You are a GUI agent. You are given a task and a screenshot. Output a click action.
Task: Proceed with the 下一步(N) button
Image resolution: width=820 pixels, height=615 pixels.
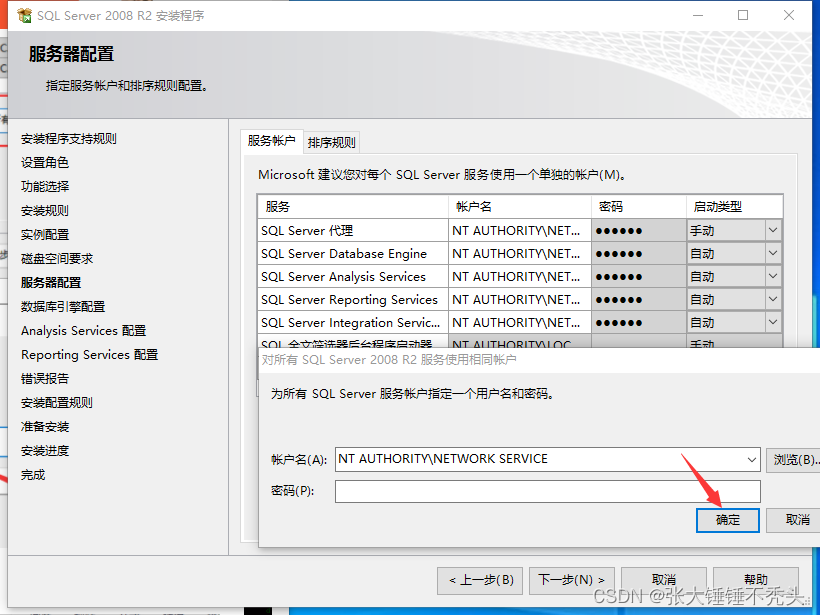[x=572, y=580]
